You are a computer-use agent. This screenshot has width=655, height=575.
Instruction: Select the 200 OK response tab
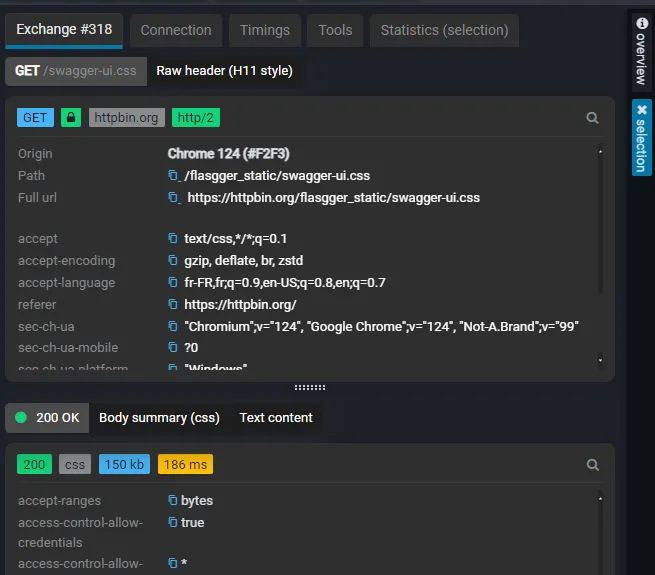47,417
